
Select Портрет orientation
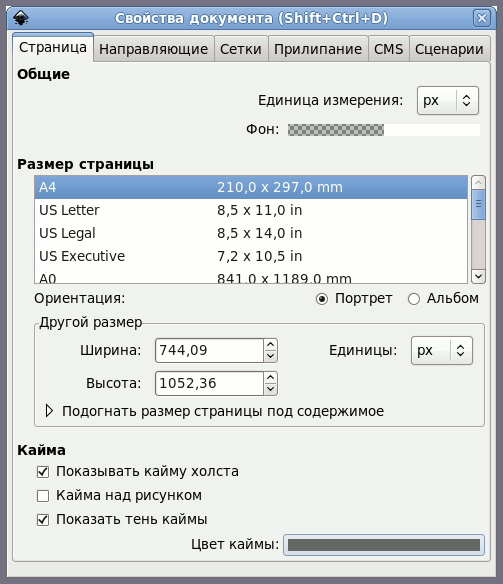click(354, 299)
